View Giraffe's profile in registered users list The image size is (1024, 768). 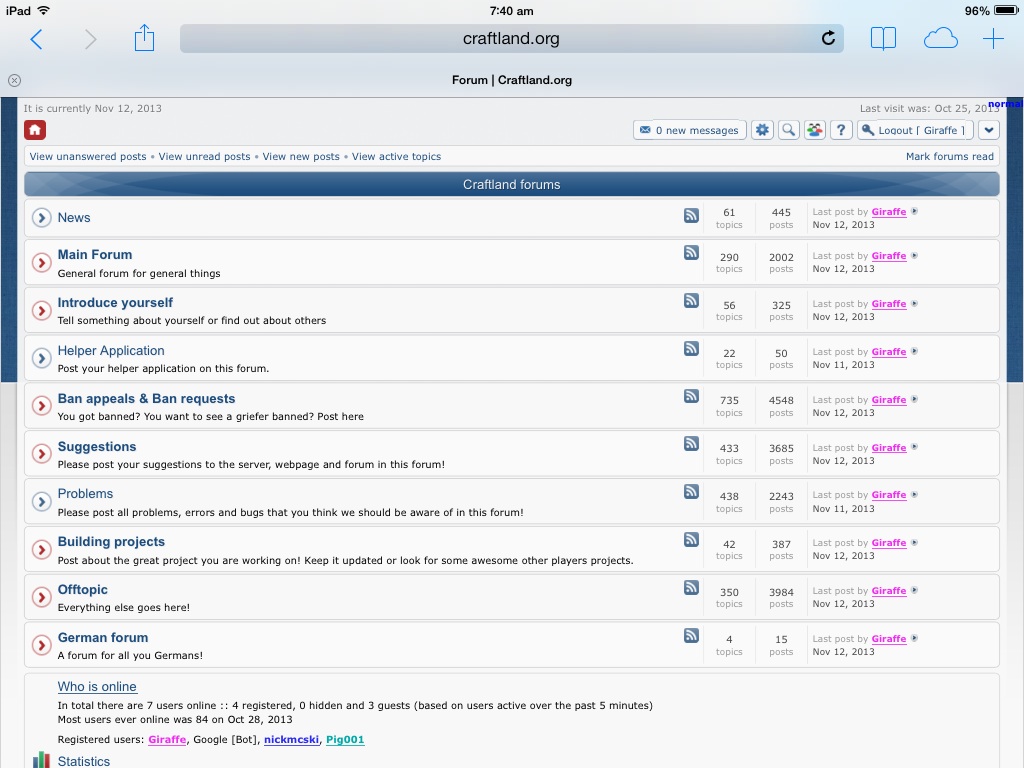(x=167, y=739)
